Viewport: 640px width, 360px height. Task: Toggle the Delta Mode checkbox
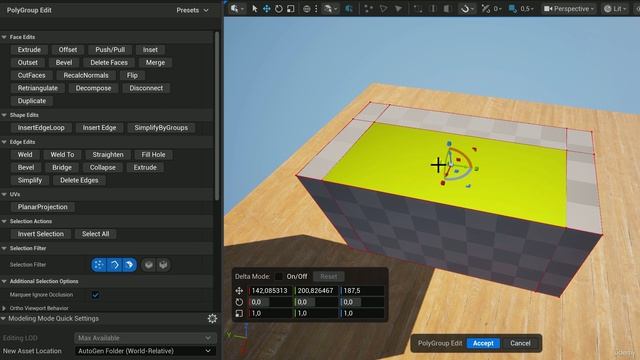279,276
